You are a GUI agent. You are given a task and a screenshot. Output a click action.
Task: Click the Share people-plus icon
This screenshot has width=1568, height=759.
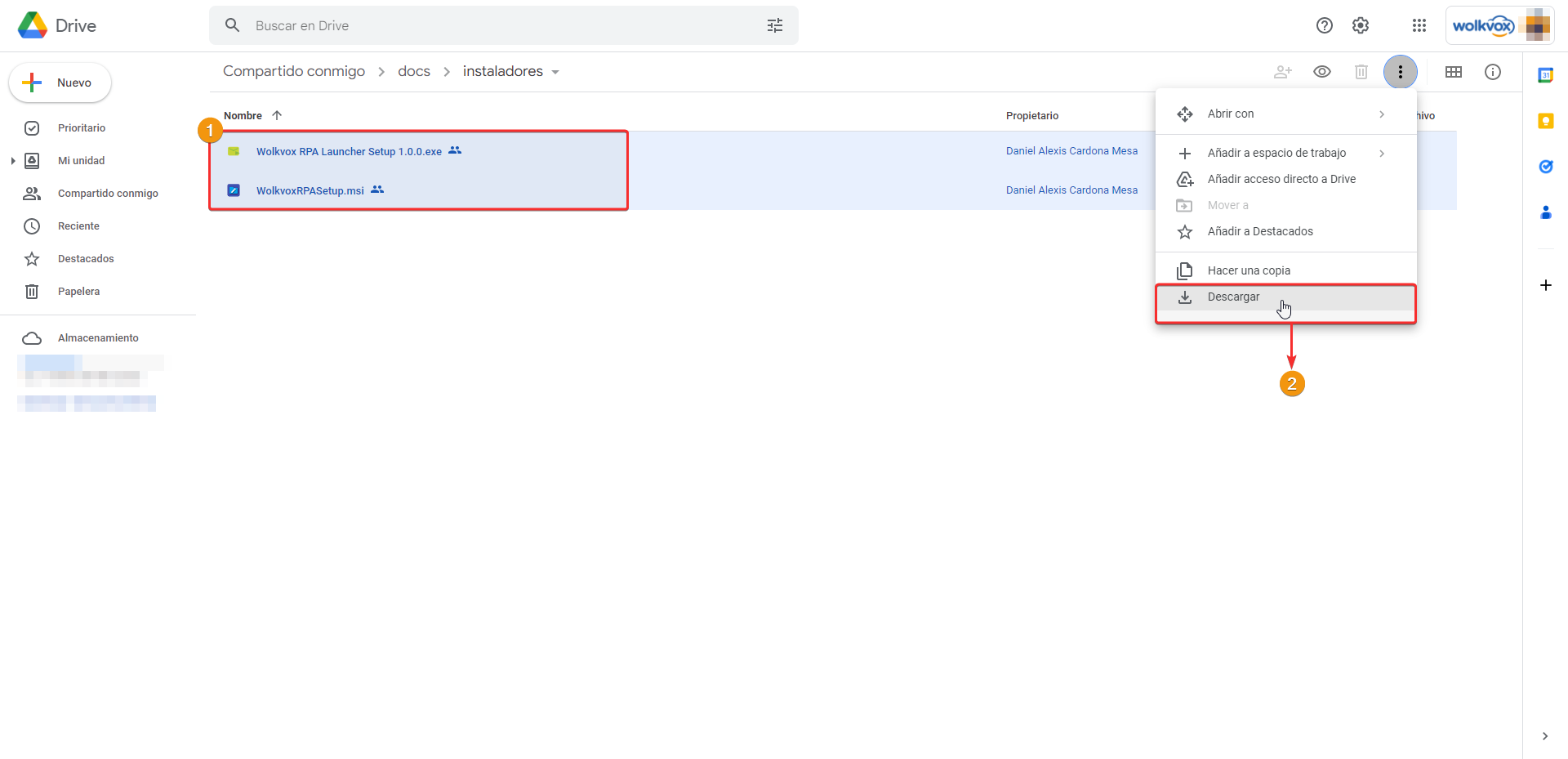(1283, 72)
